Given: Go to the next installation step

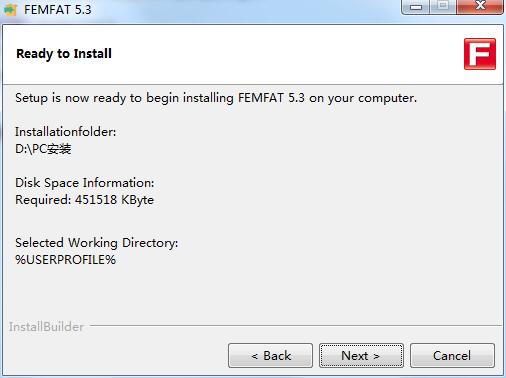Looking at the screenshot, I should coord(361,356).
